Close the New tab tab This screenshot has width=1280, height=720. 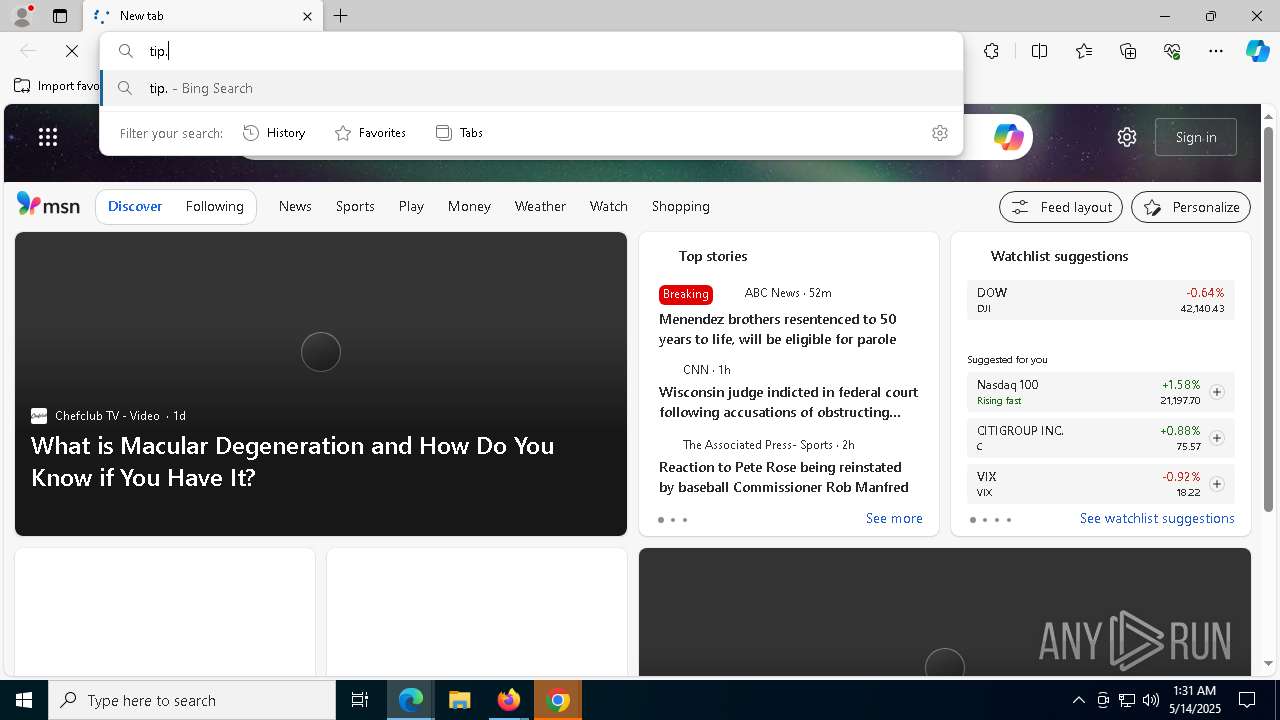click(307, 16)
